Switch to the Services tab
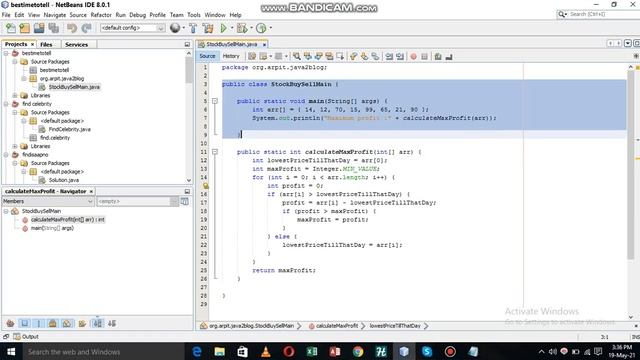640x360 pixels. (x=76, y=44)
